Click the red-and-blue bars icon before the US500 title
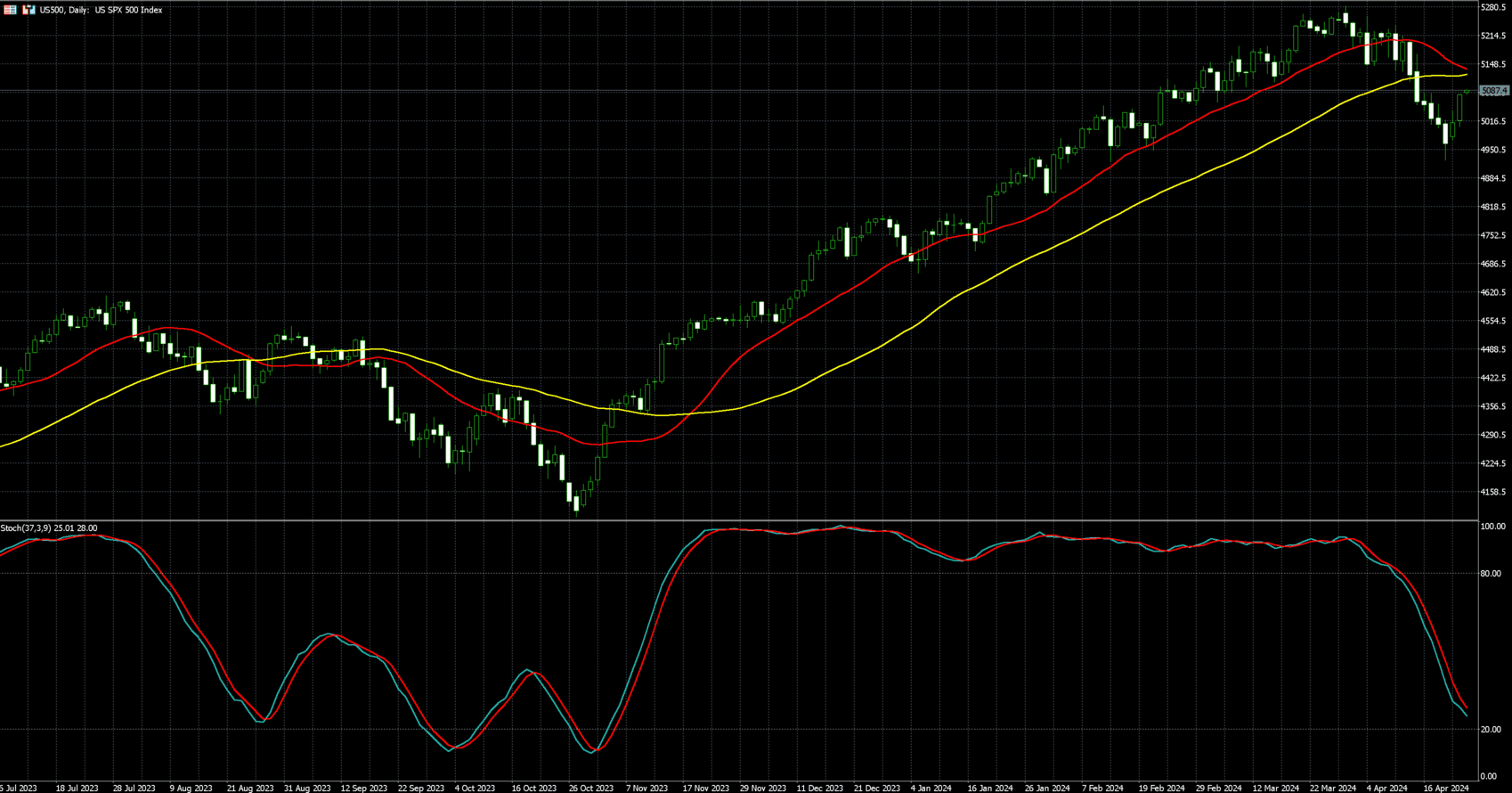Screen dimensions: 1512x793 point(28,10)
